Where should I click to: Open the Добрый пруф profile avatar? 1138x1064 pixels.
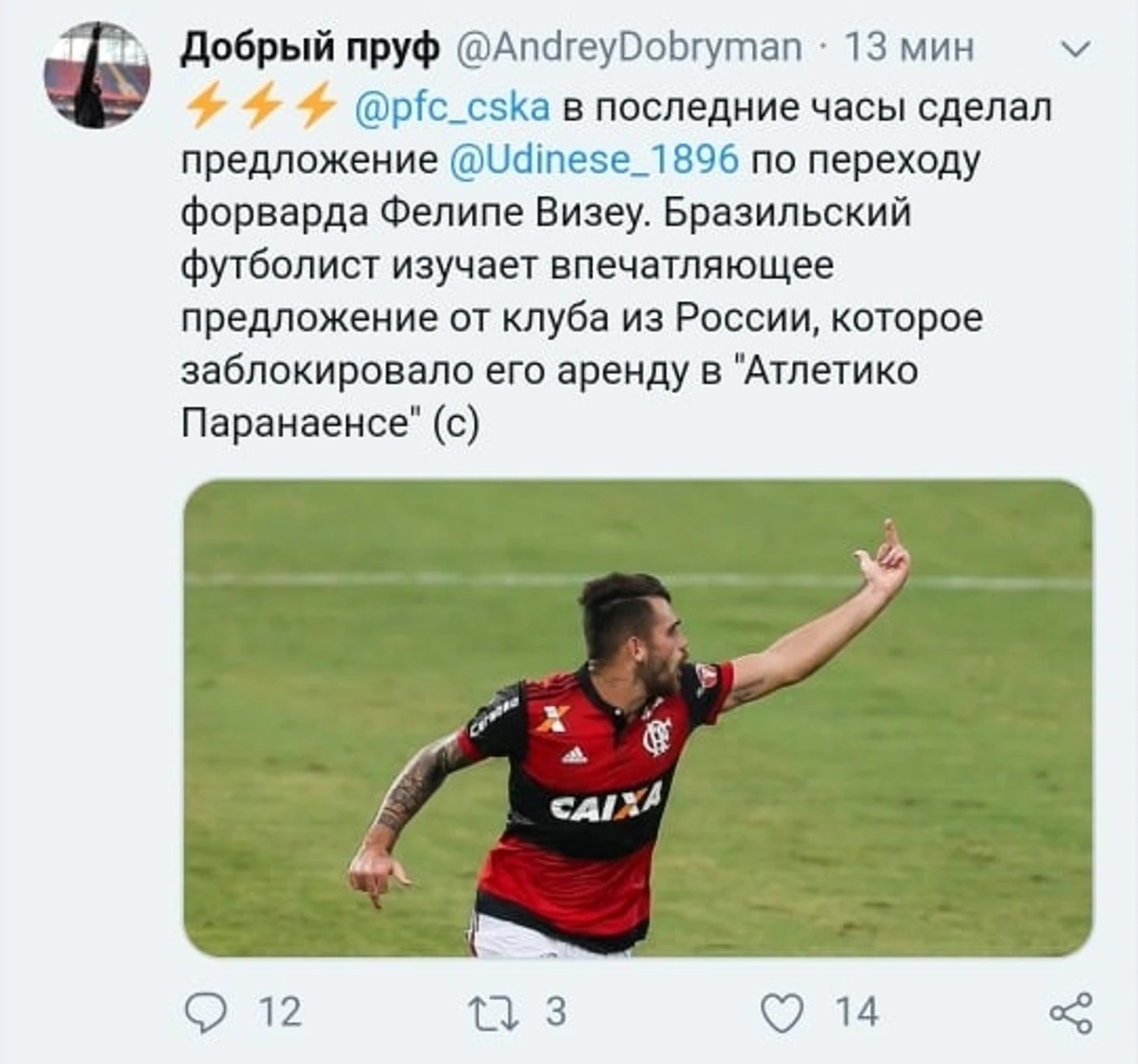[97, 75]
